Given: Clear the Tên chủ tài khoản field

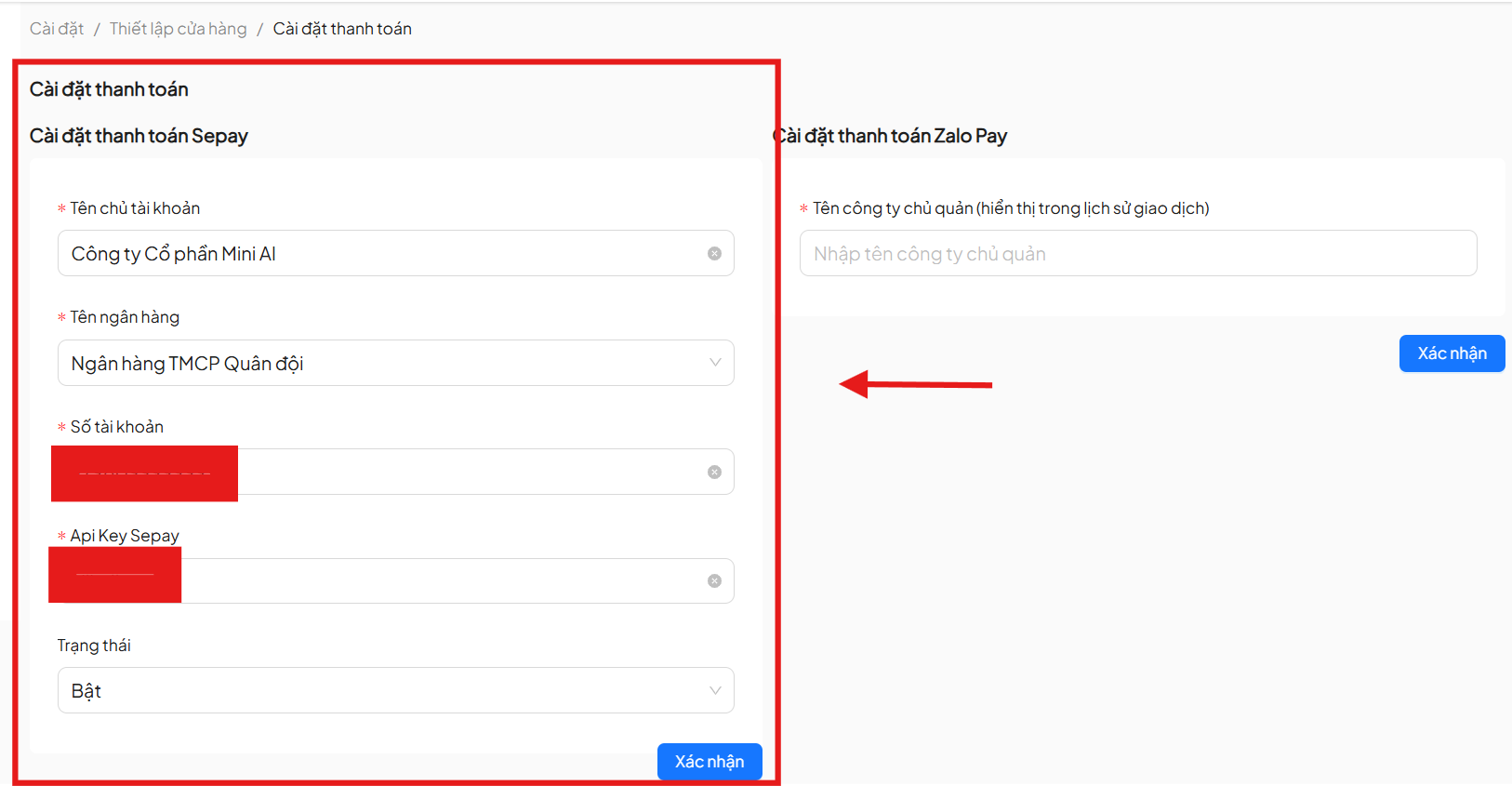Looking at the screenshot, I should point(714,254).
